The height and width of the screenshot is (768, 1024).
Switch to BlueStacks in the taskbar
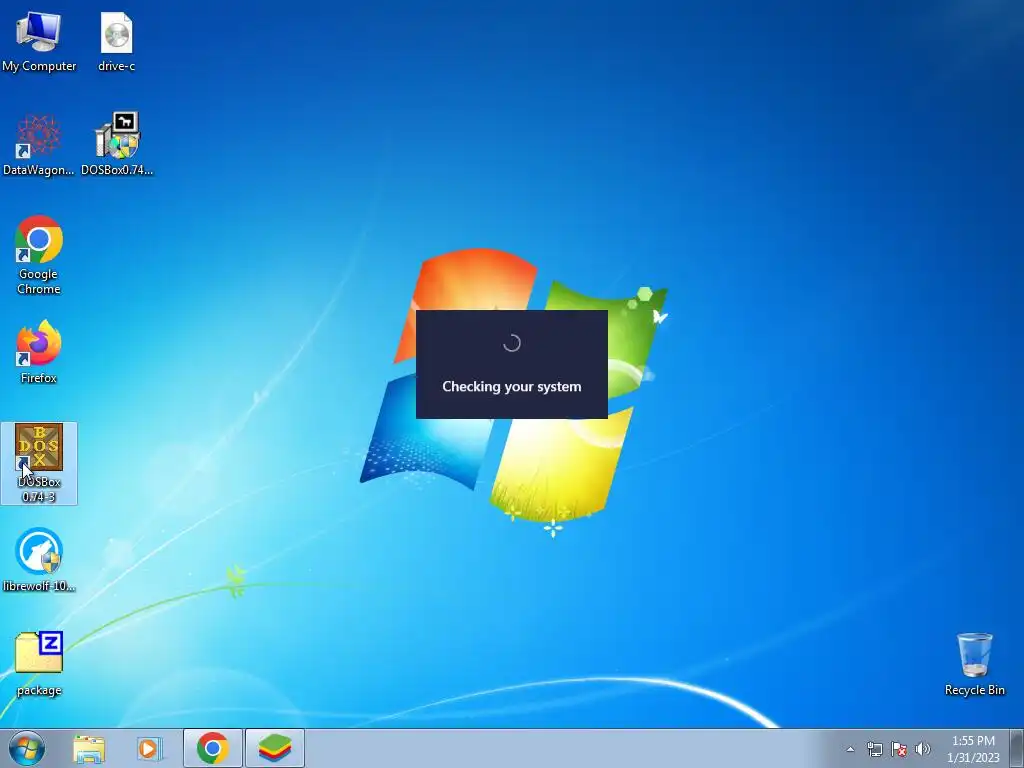pos(275,748)
